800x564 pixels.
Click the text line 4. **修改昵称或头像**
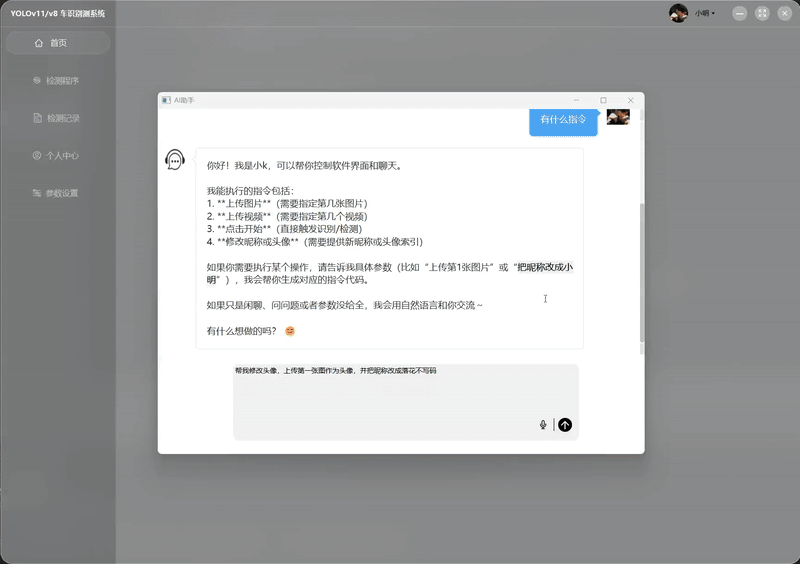(x=315, y=241)
